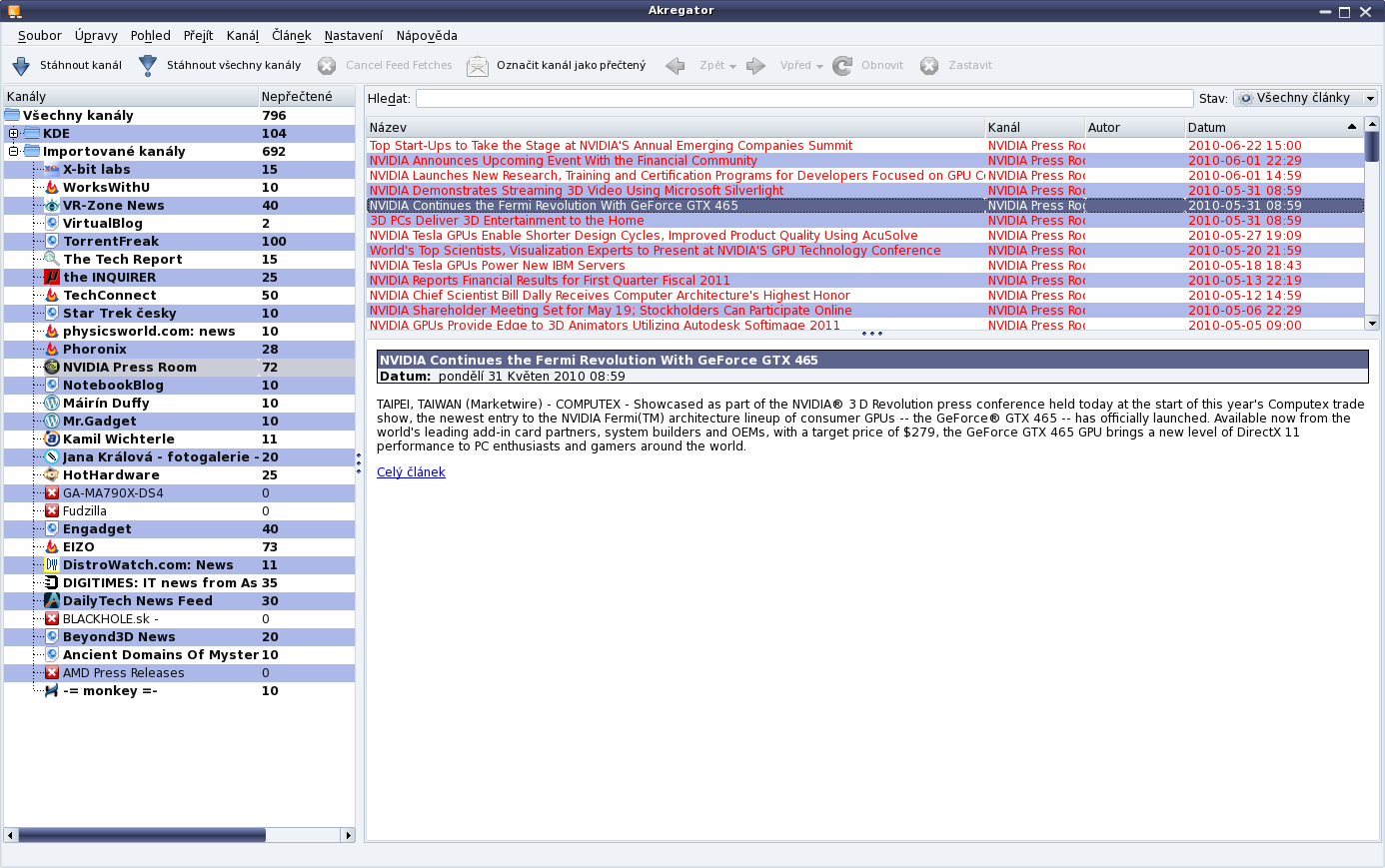Click the Zastavit stop icon
Image resolution: width=1385 pixels, height=868 pixels.
point(929,66)
